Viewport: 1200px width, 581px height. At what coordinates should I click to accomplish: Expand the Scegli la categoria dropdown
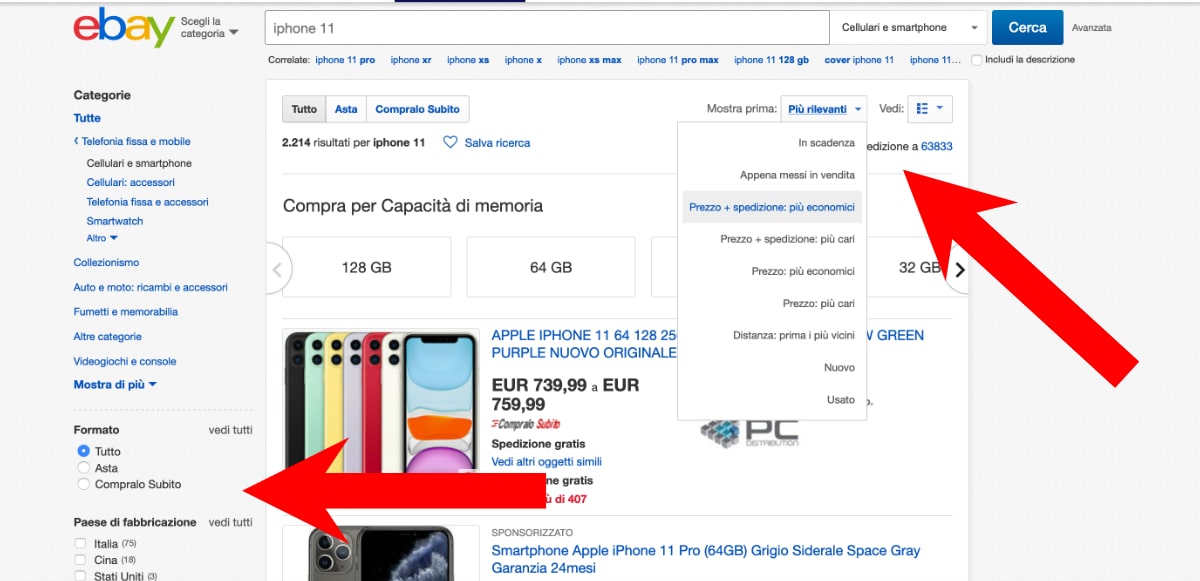tap(209, 28)
